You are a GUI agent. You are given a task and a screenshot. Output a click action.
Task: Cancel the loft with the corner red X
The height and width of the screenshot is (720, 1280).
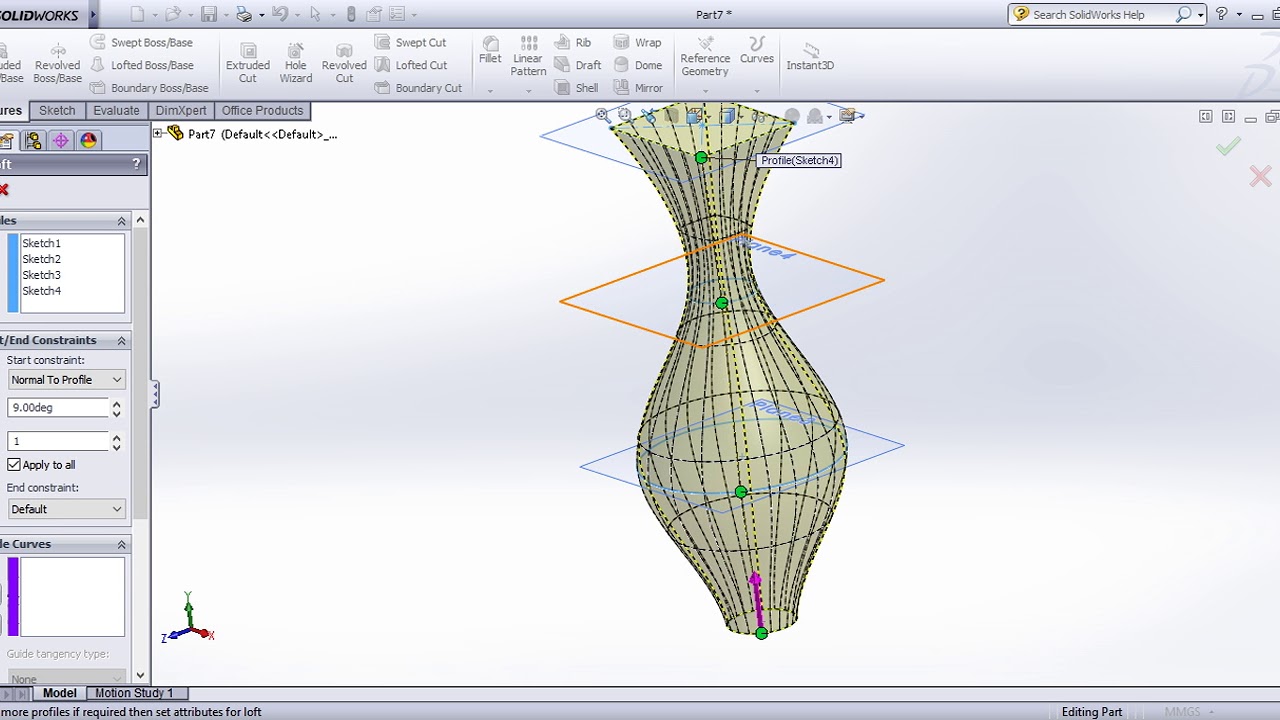[x=1260, y=177]
